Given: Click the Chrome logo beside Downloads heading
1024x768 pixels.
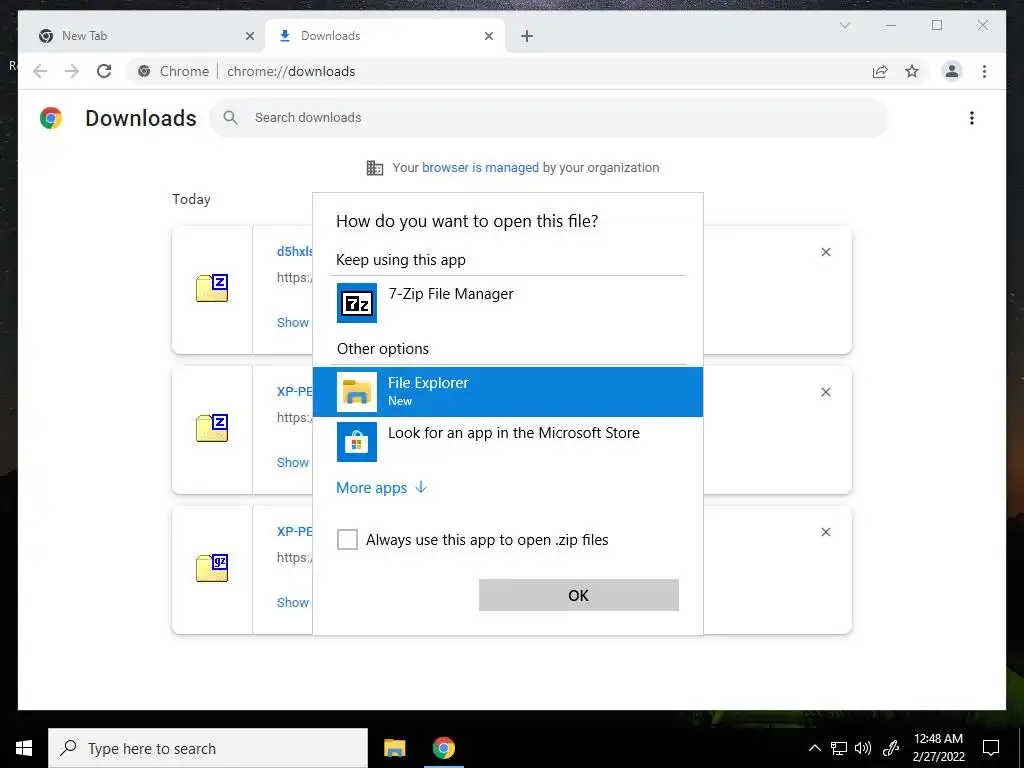Looking at the screenshot, I should point(51,118).
